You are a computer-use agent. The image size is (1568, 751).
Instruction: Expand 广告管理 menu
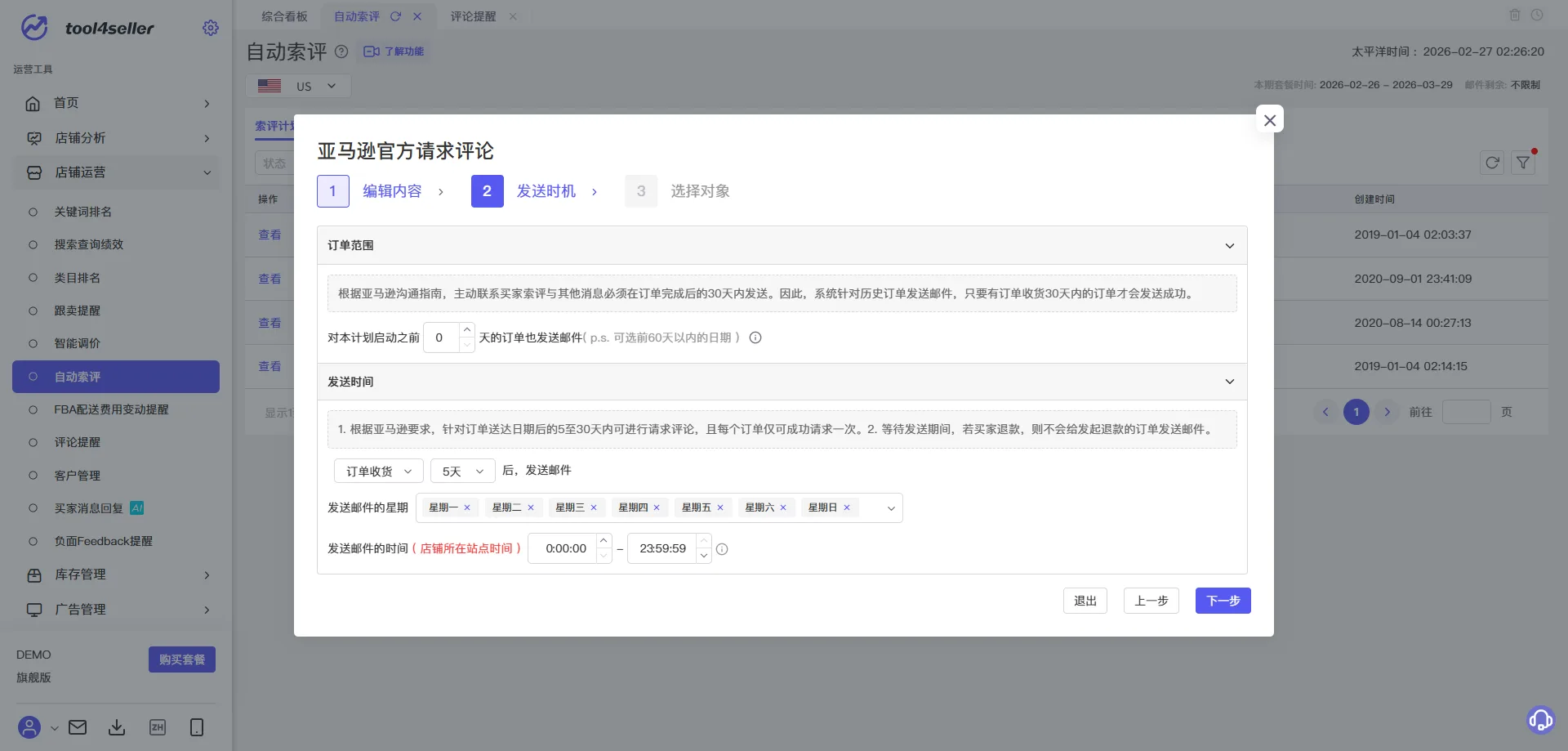(x=116, y=610)
